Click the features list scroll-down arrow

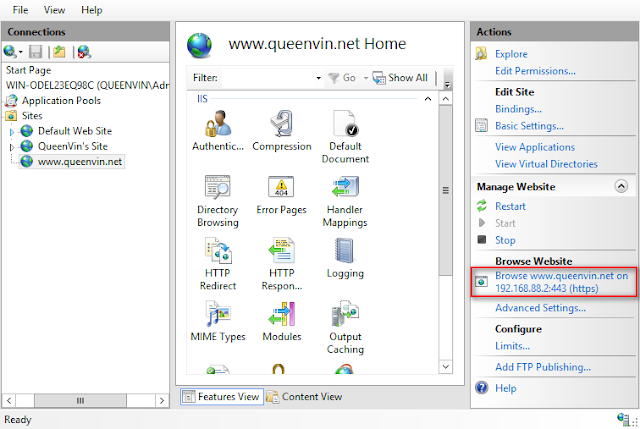pos(446,367)
